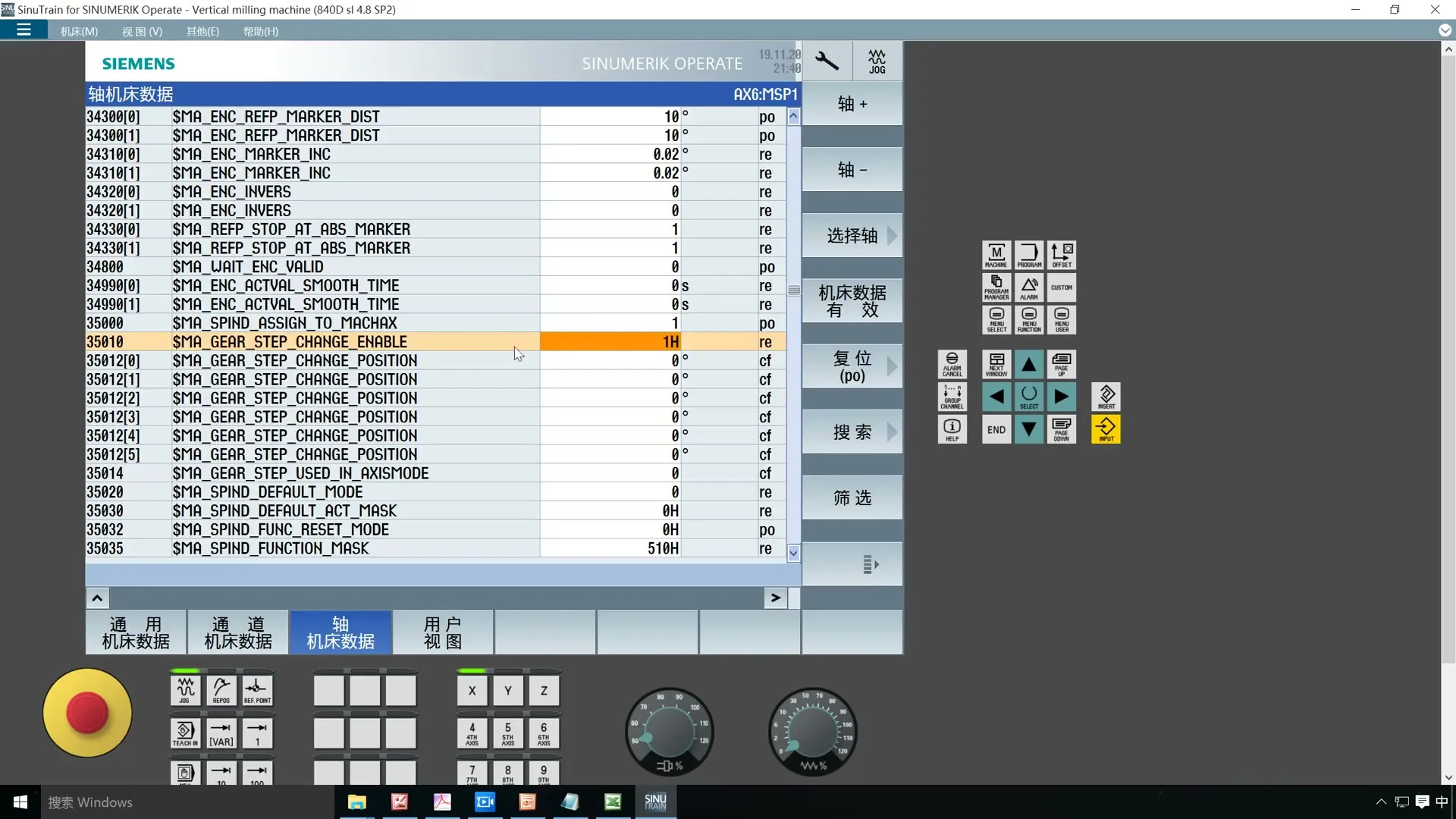Toggle JOG mode on machine panel
The image size is (1456, 819).
(185, 690)
